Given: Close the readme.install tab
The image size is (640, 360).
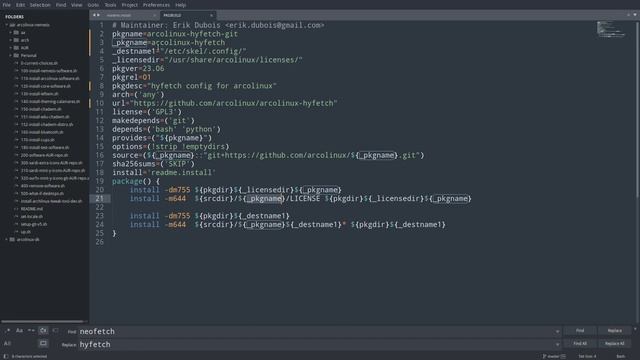Looking at the screenshot, I should (154, 16).
